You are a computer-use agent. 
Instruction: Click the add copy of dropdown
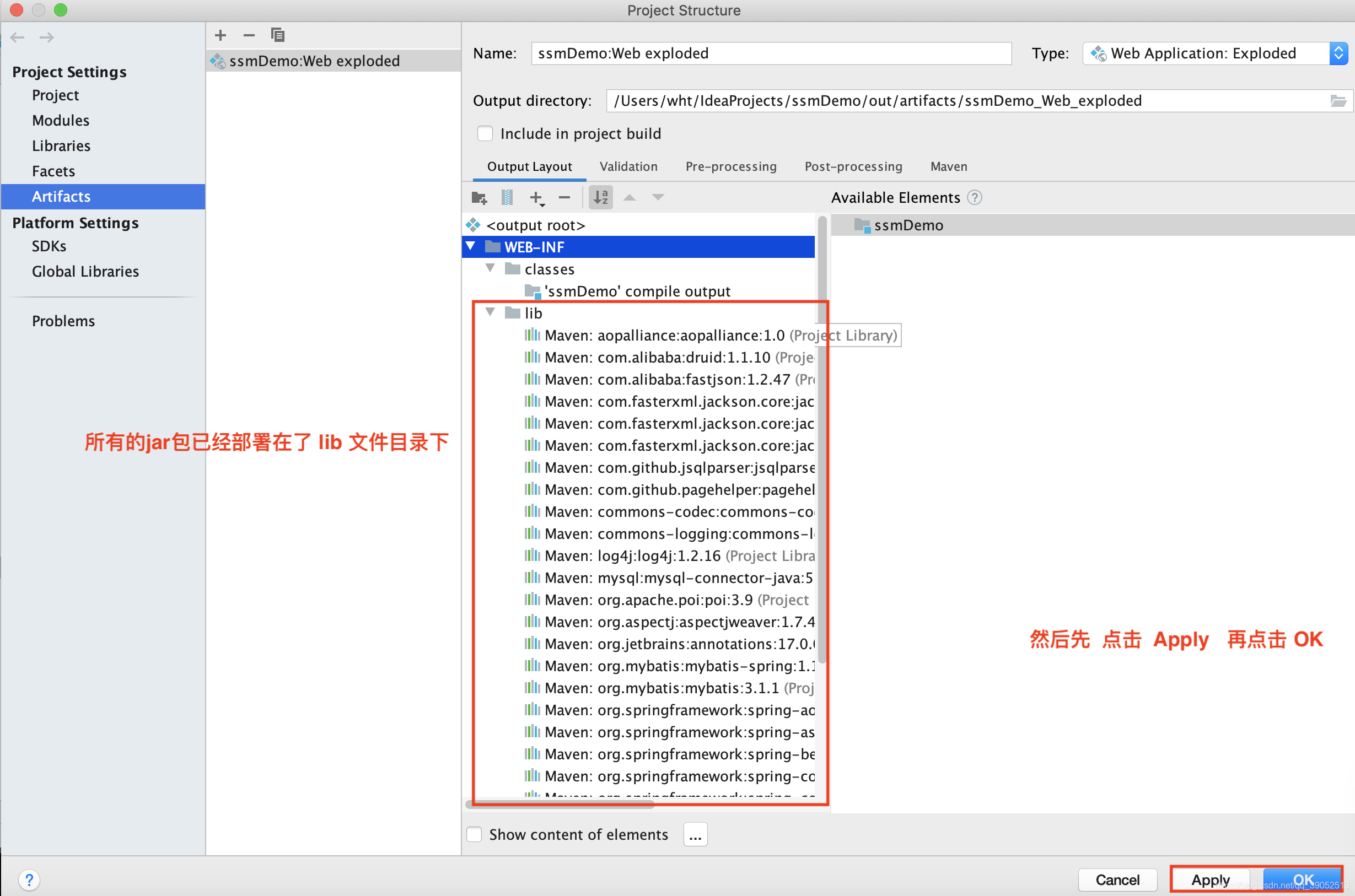click(x=536, y=198)
